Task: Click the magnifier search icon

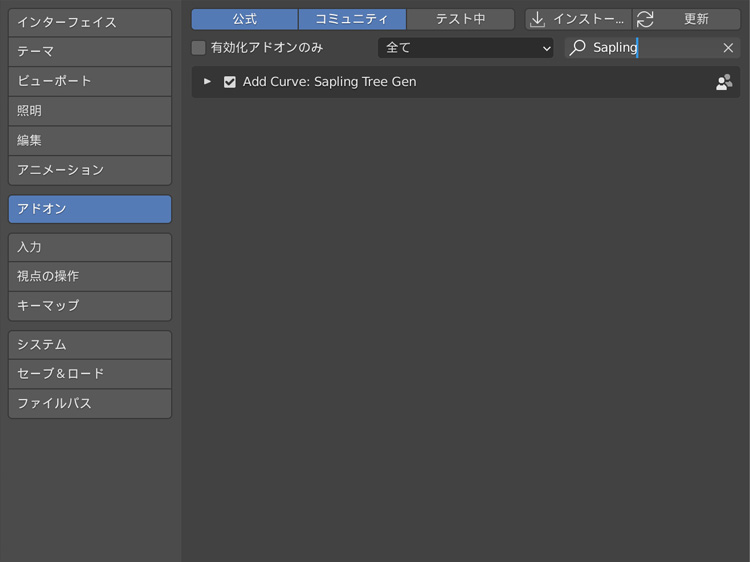Action: [x=577, y=48]
